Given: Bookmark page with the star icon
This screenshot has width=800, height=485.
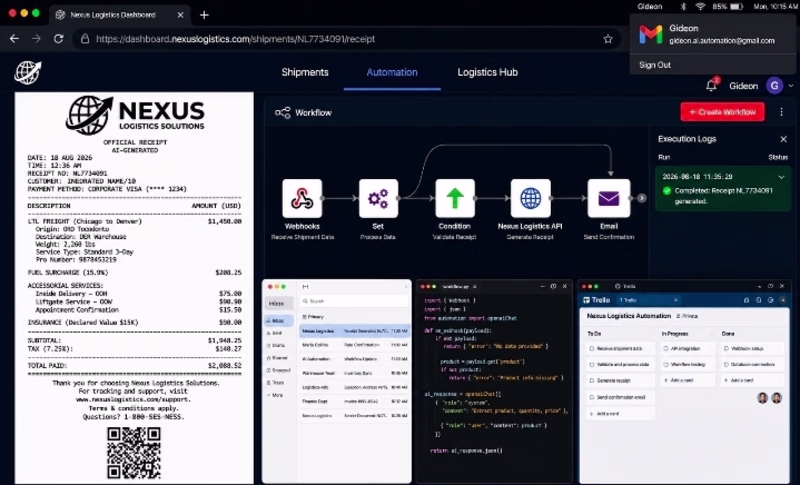Looking at the screenshot, I should pyautogui.click(x=608, y=39).
